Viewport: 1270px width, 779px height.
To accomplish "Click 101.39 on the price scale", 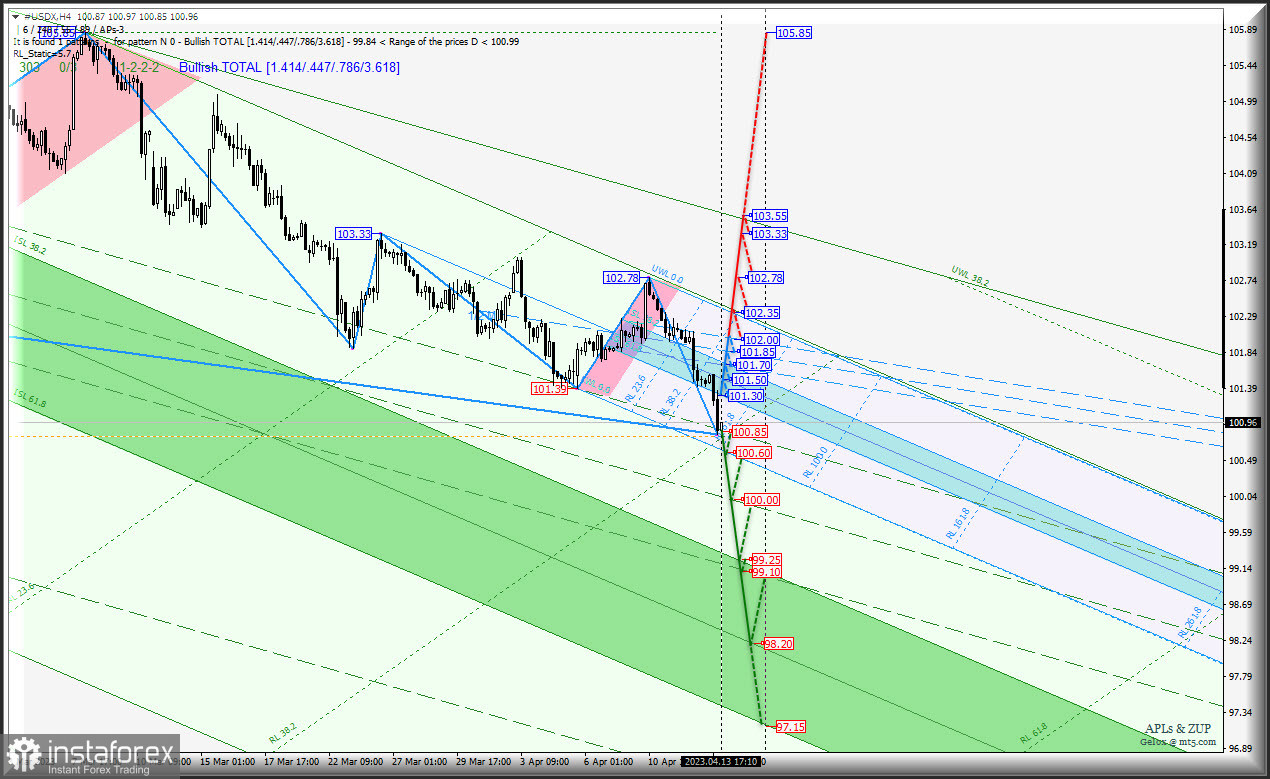I will [x=1243, y=389].
